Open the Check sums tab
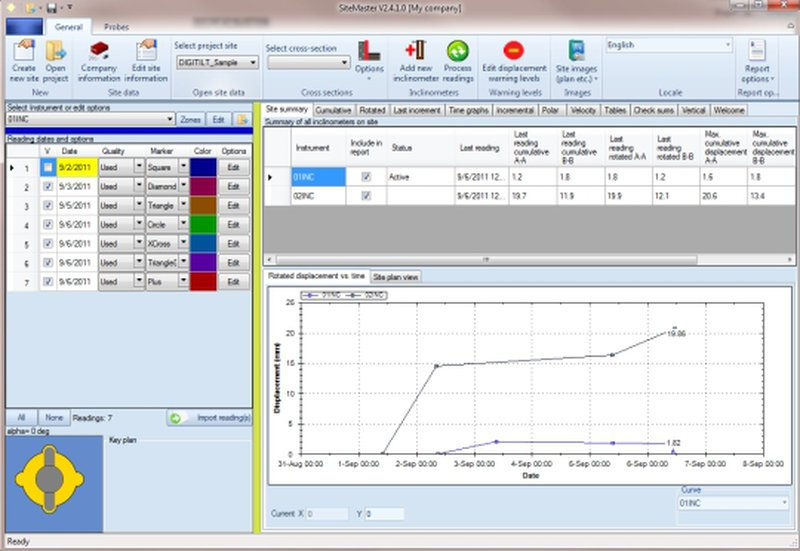 654,110
